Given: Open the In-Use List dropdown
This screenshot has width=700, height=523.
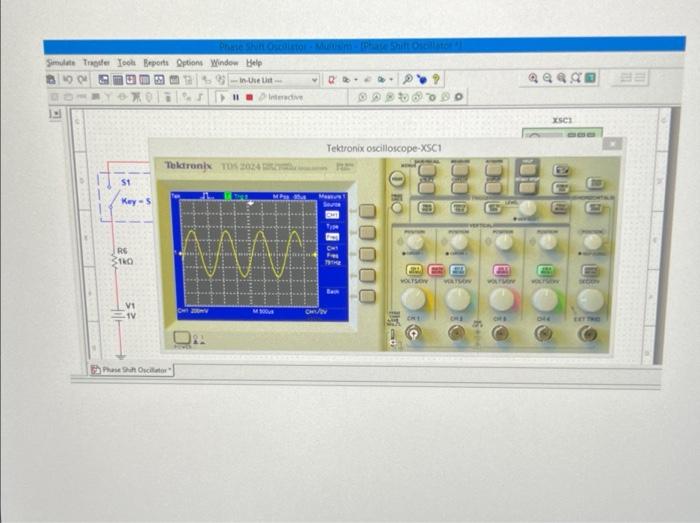Looking at the screenshot, I should point(274,80).
